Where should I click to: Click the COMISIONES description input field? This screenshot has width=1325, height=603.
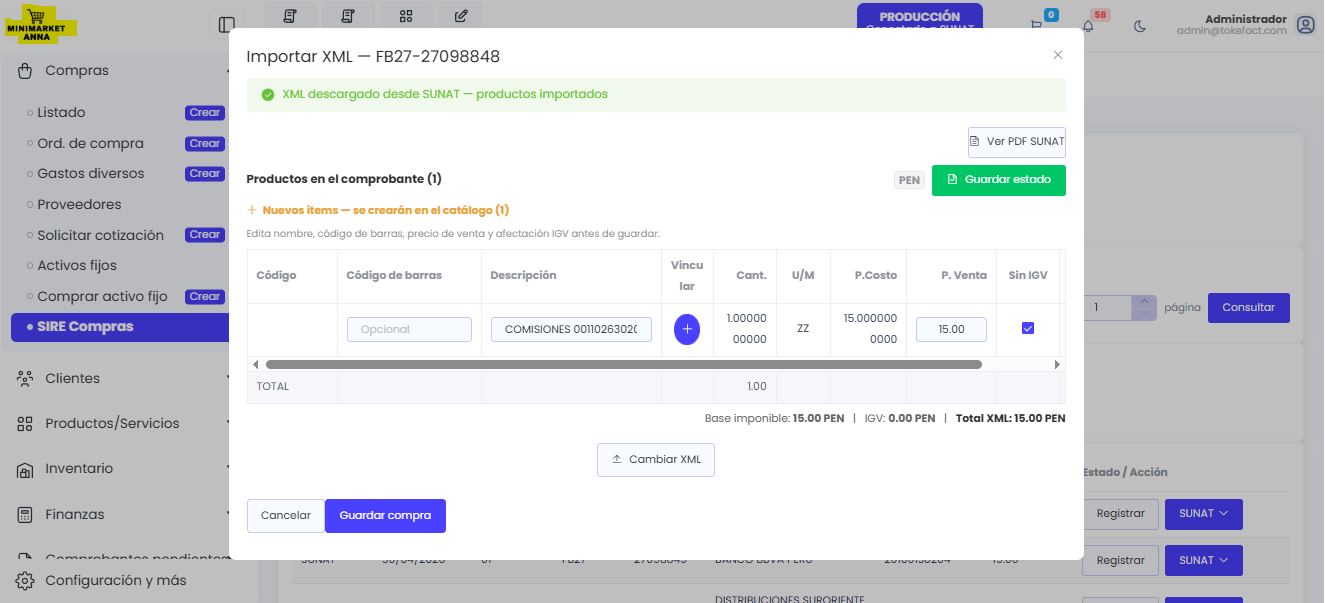pyautogui.click(x=571, y=329)
